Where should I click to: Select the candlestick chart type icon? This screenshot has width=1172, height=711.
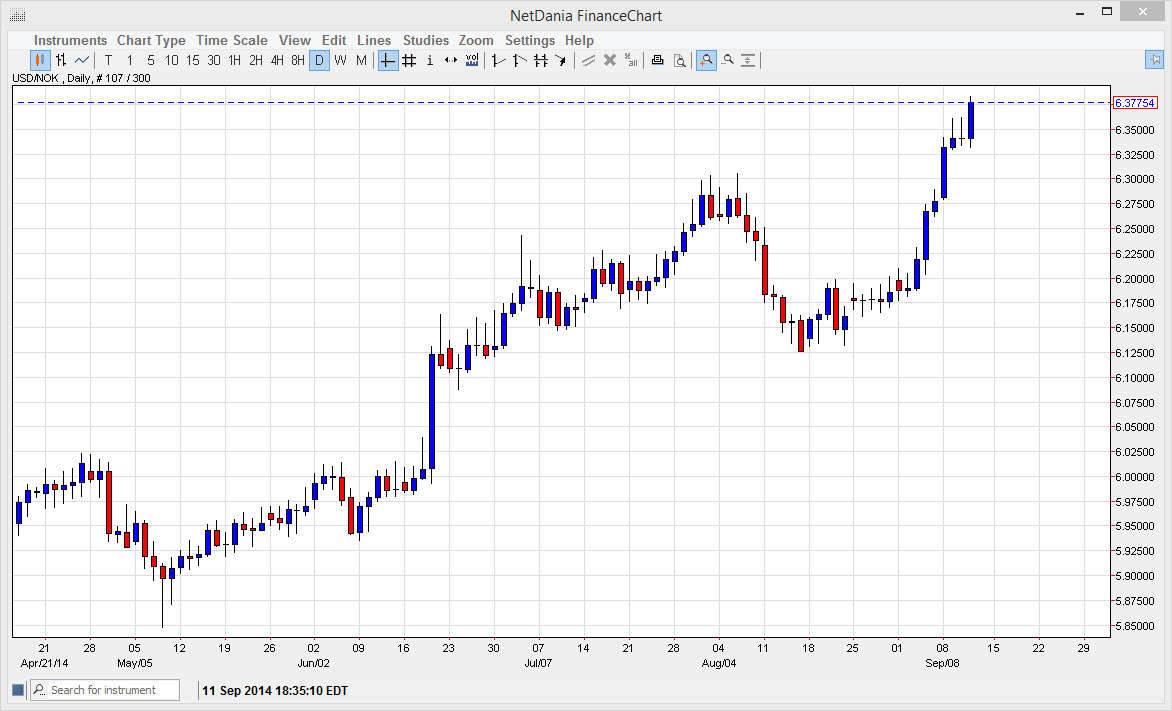tap(38, 60)
